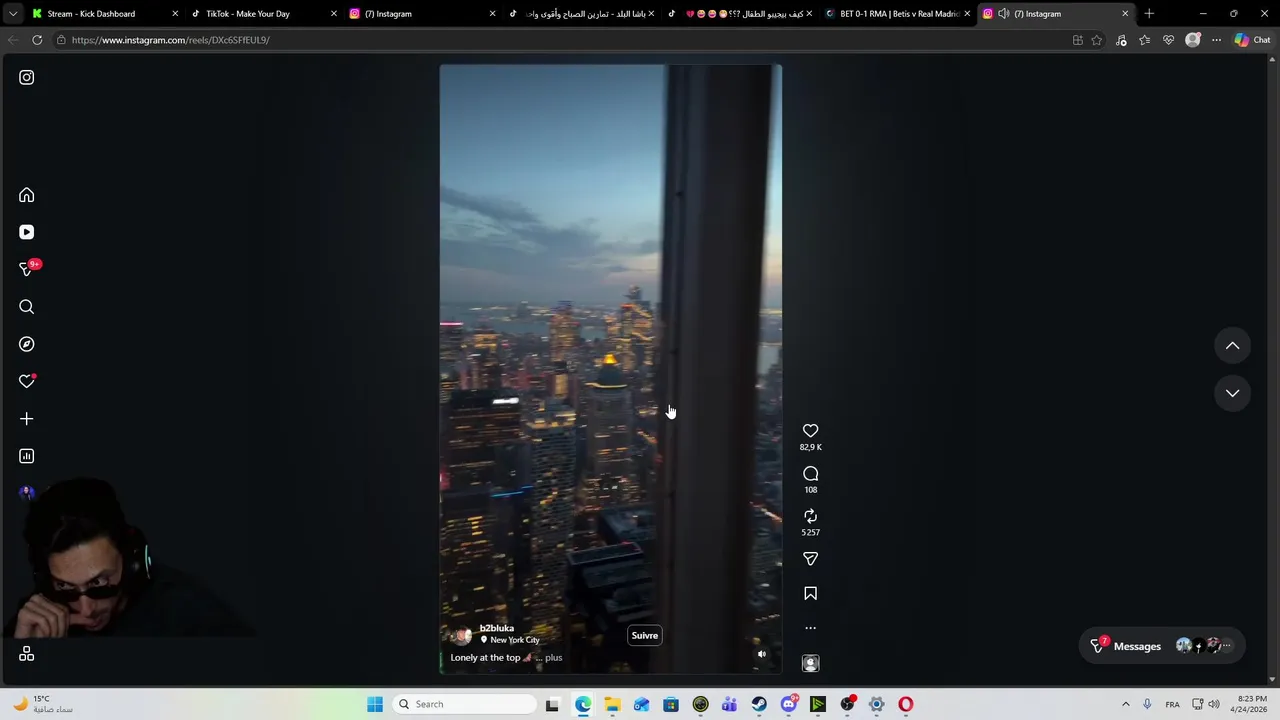
Task: Open the New York City location link
Action: coord(514,640)
